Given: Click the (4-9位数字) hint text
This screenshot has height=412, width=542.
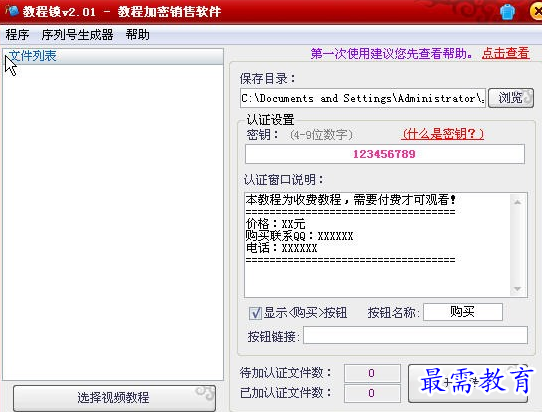Looking at the screenshot, I should (321, 134).
